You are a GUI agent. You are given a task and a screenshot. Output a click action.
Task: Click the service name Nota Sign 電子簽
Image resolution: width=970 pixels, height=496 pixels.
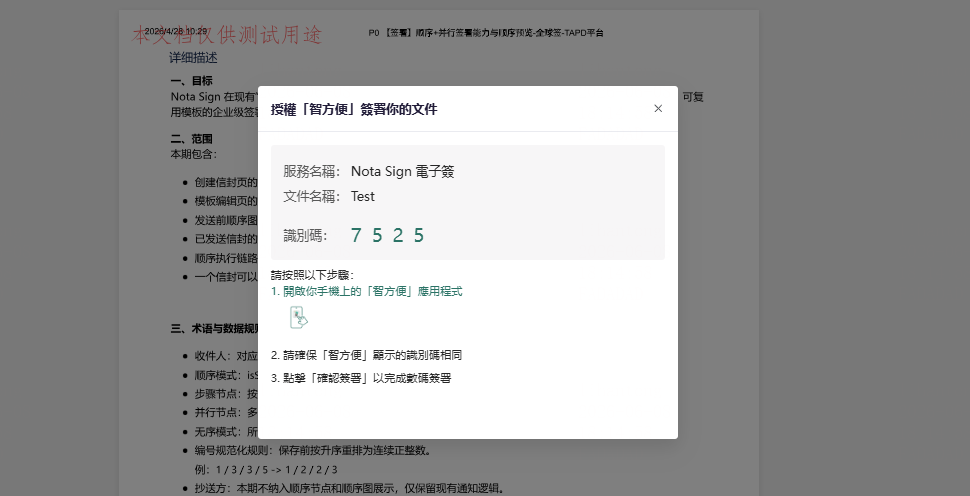(403, 171)
